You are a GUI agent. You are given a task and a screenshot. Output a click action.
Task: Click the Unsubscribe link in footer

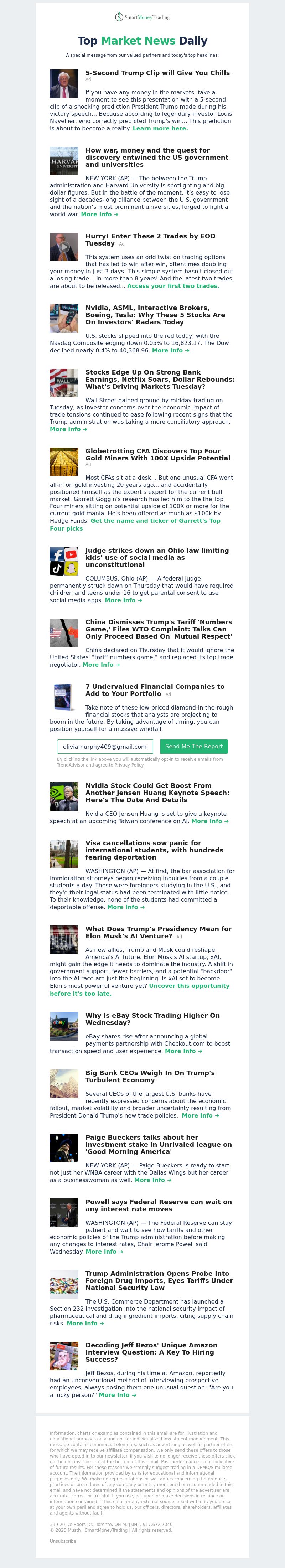pyautogui.click(x=63, y=1541)
